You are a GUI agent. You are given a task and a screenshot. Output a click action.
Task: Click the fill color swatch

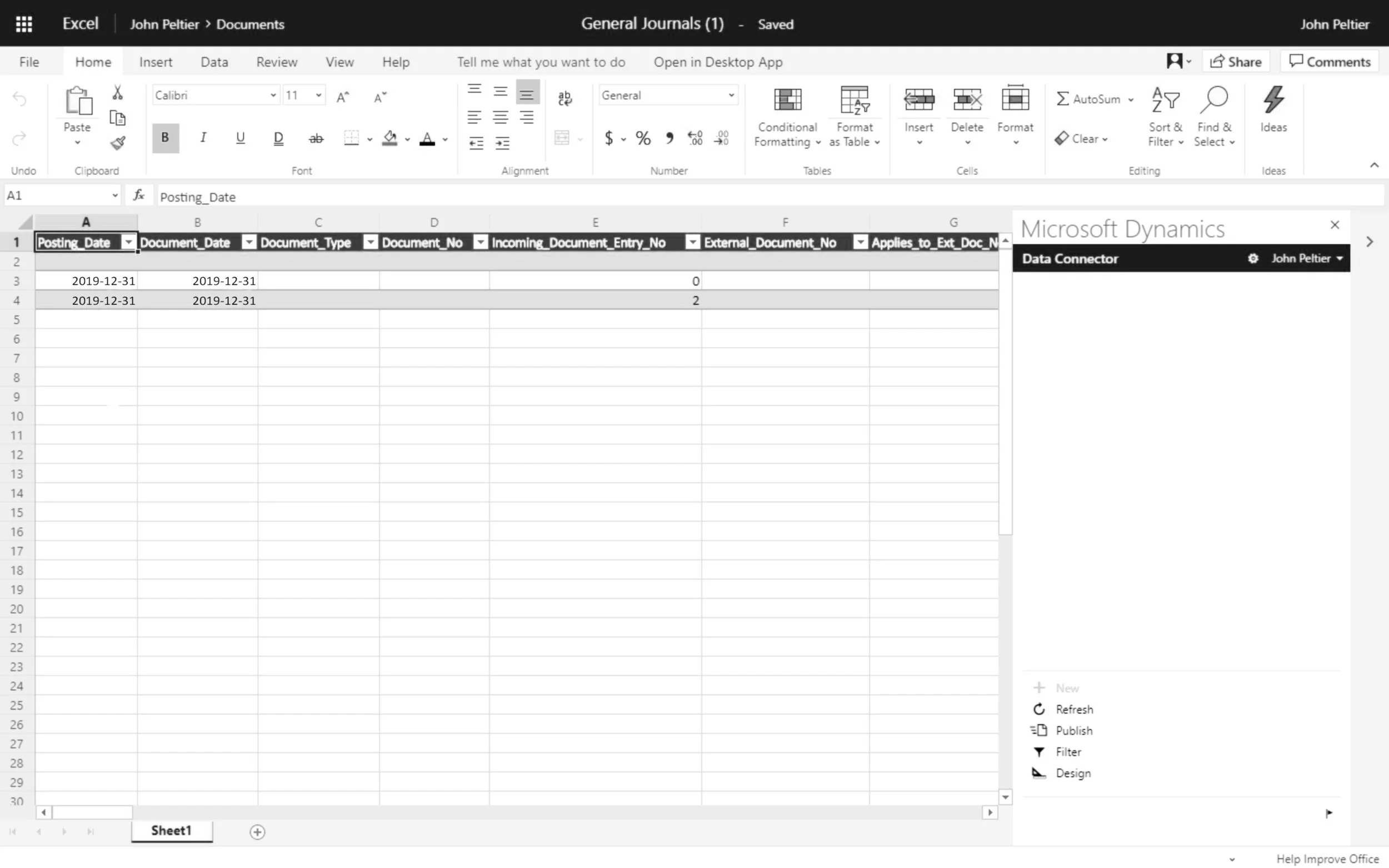[391, 138]
